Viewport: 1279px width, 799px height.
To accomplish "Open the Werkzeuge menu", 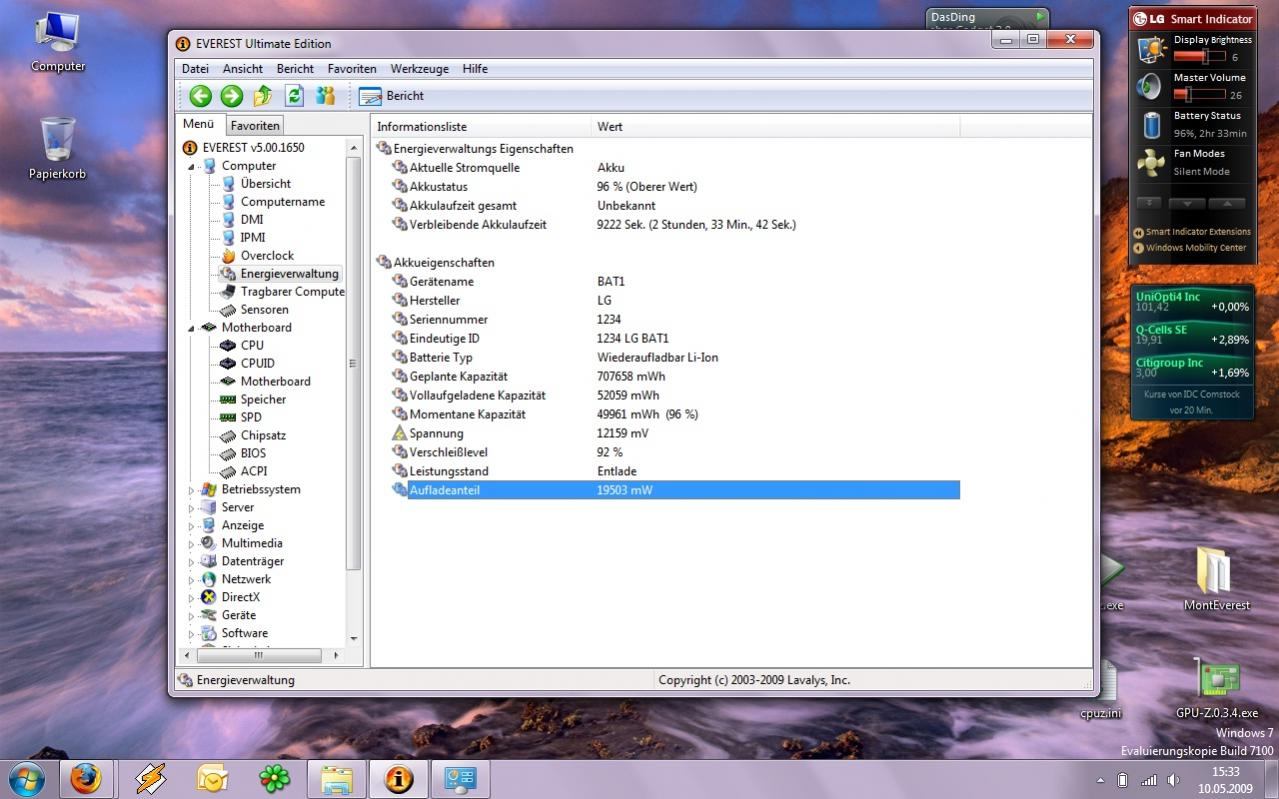I will (x=419, y=69).
